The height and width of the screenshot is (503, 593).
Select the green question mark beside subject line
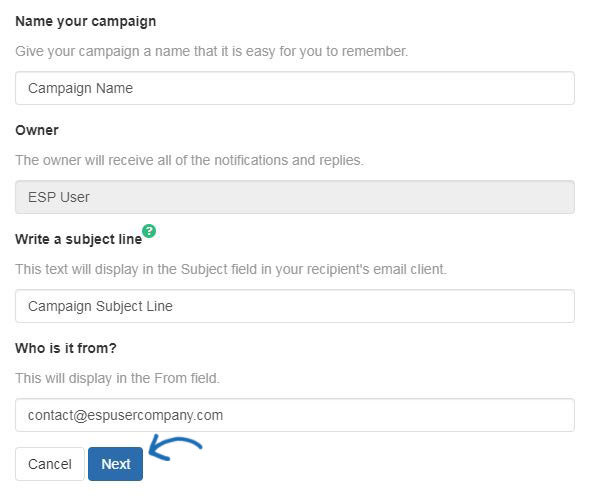click(149, 231)
